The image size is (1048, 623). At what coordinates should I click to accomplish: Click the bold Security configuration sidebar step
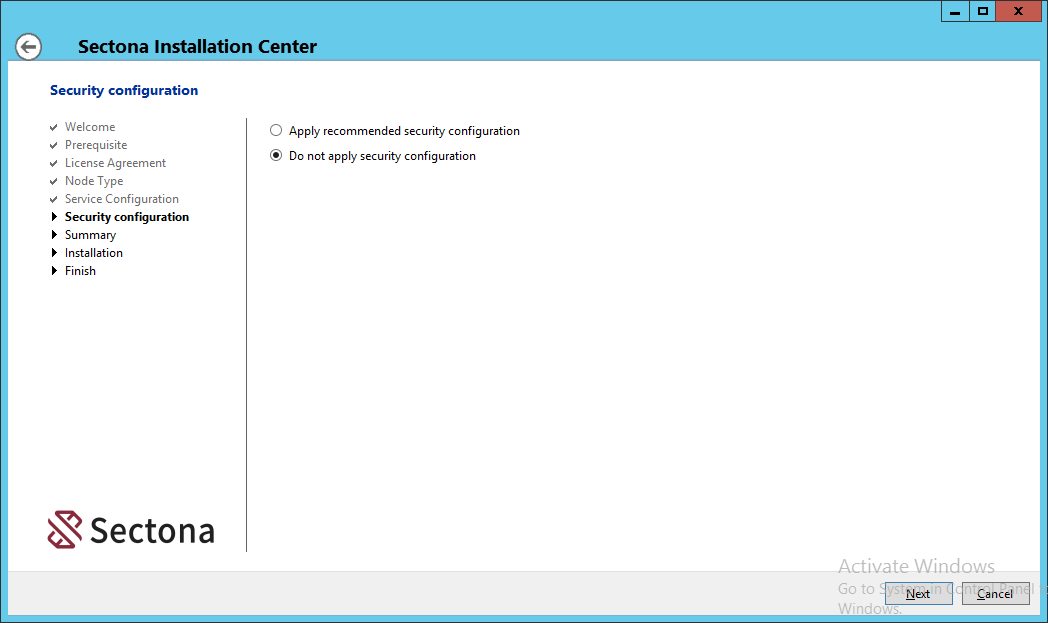pyautogui.click(x=127, y=217)
